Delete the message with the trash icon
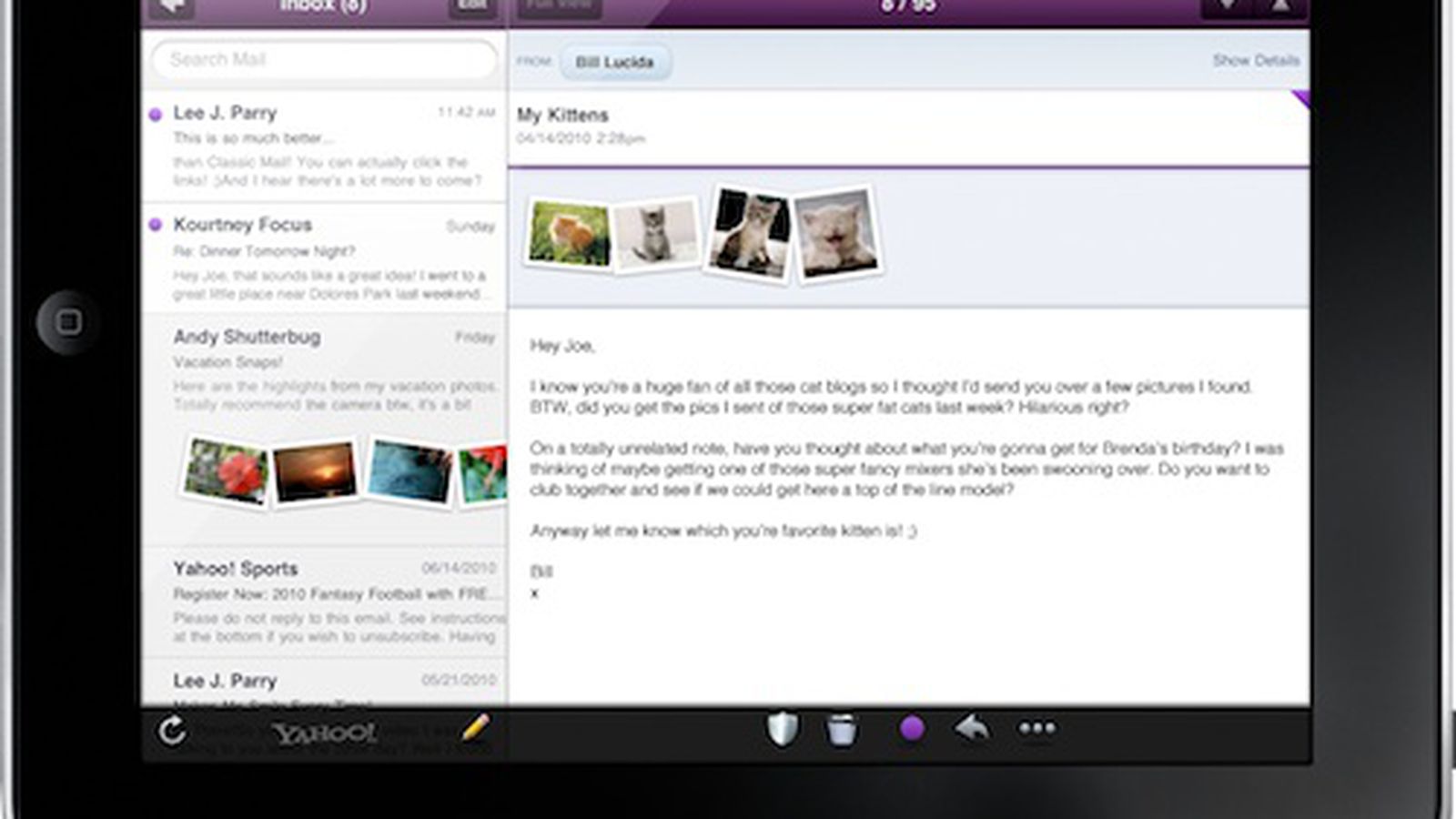1456x819 pixels. [x=842, y=730]
